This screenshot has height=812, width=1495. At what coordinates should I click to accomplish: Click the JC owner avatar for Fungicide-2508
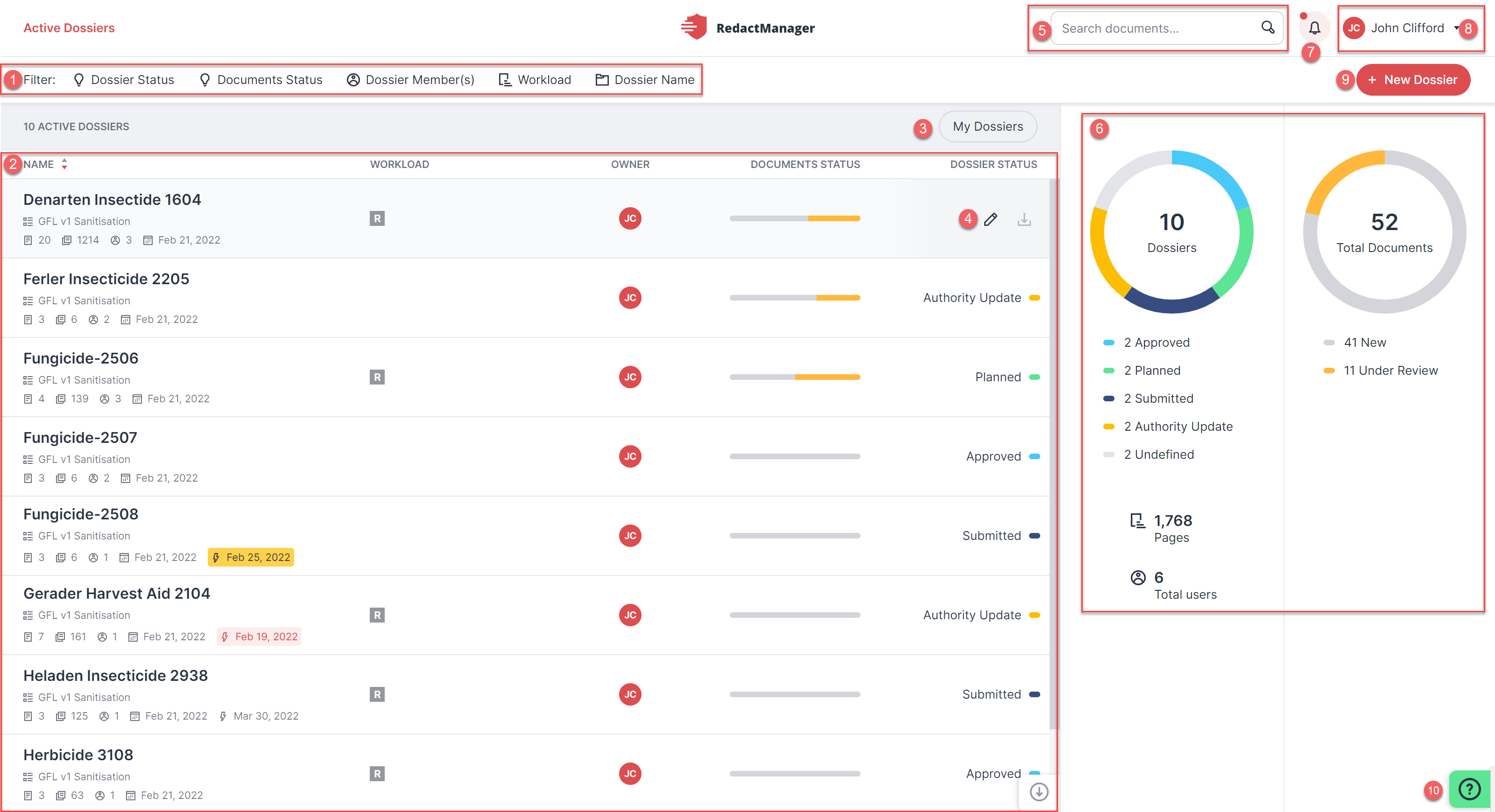[x=630, y=535]
